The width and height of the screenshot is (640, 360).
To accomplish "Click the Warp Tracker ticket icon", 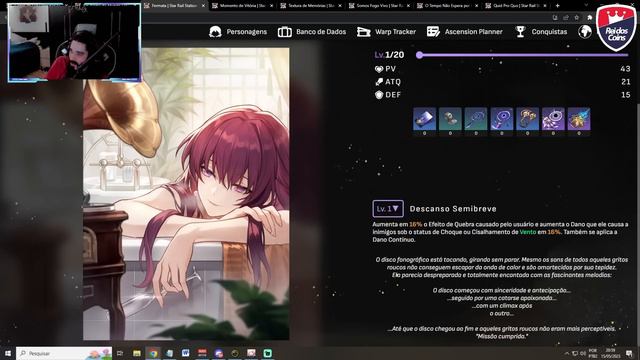I will pyautogui.click(x=363, y=32).
